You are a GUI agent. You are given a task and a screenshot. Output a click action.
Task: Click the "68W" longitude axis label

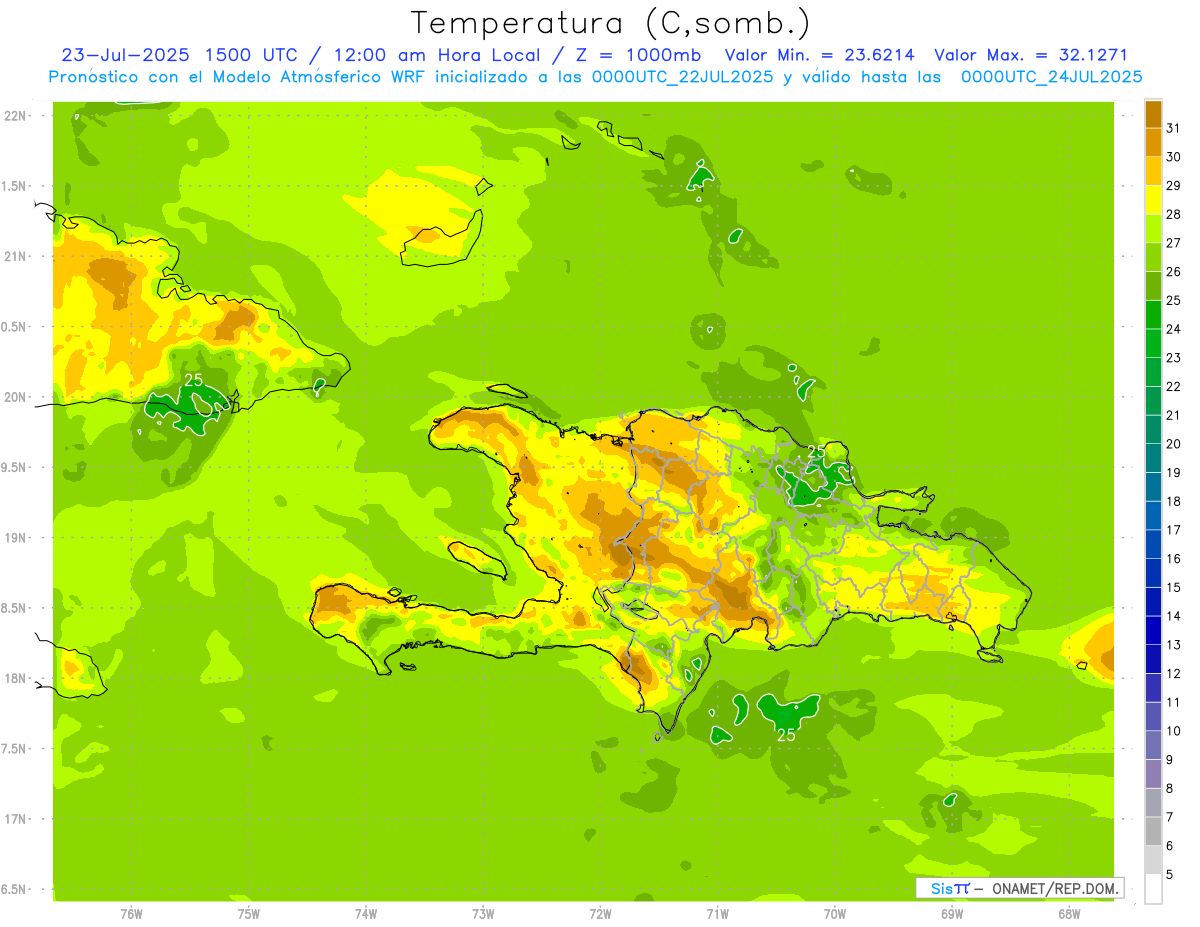1069,914
